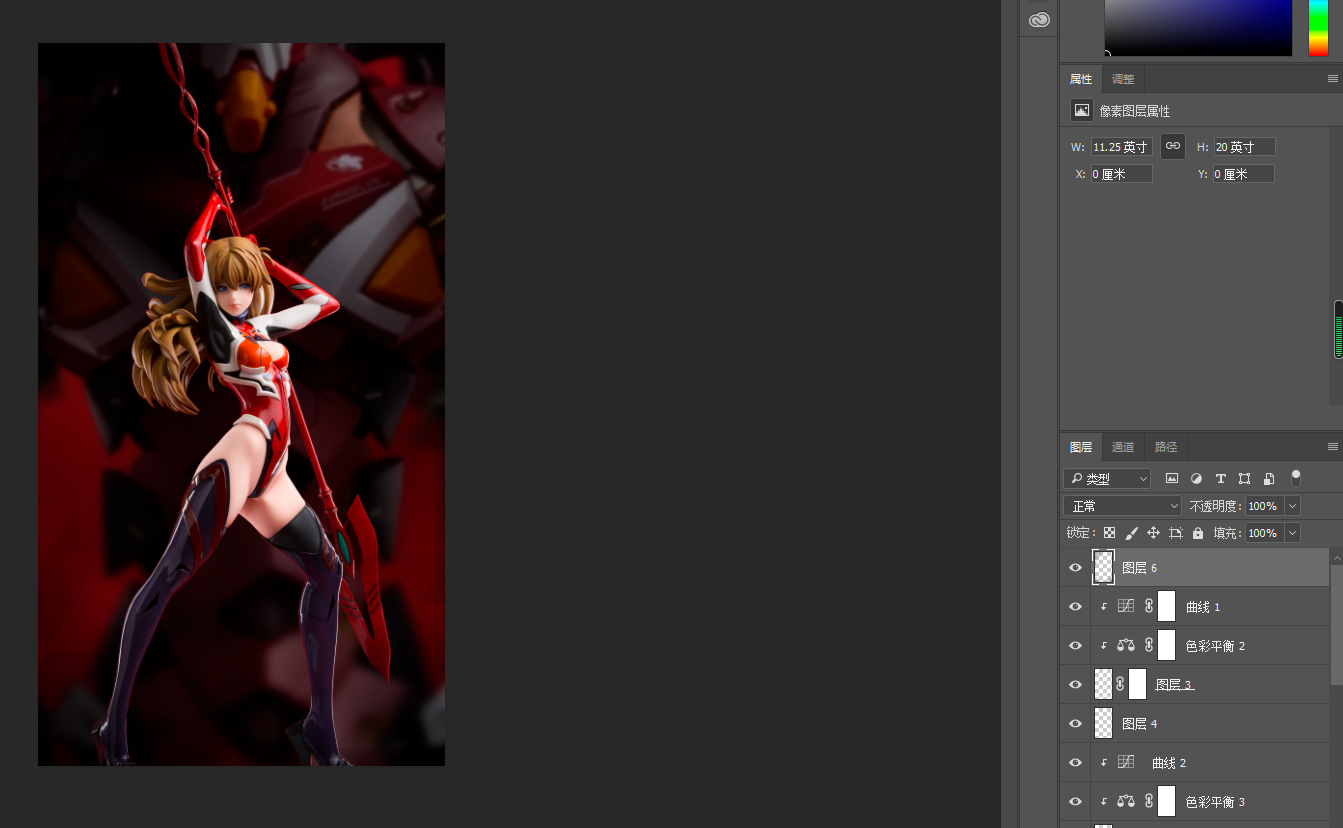
Task: Click the lock image pixels brush icon
Action: [1131, 533]
